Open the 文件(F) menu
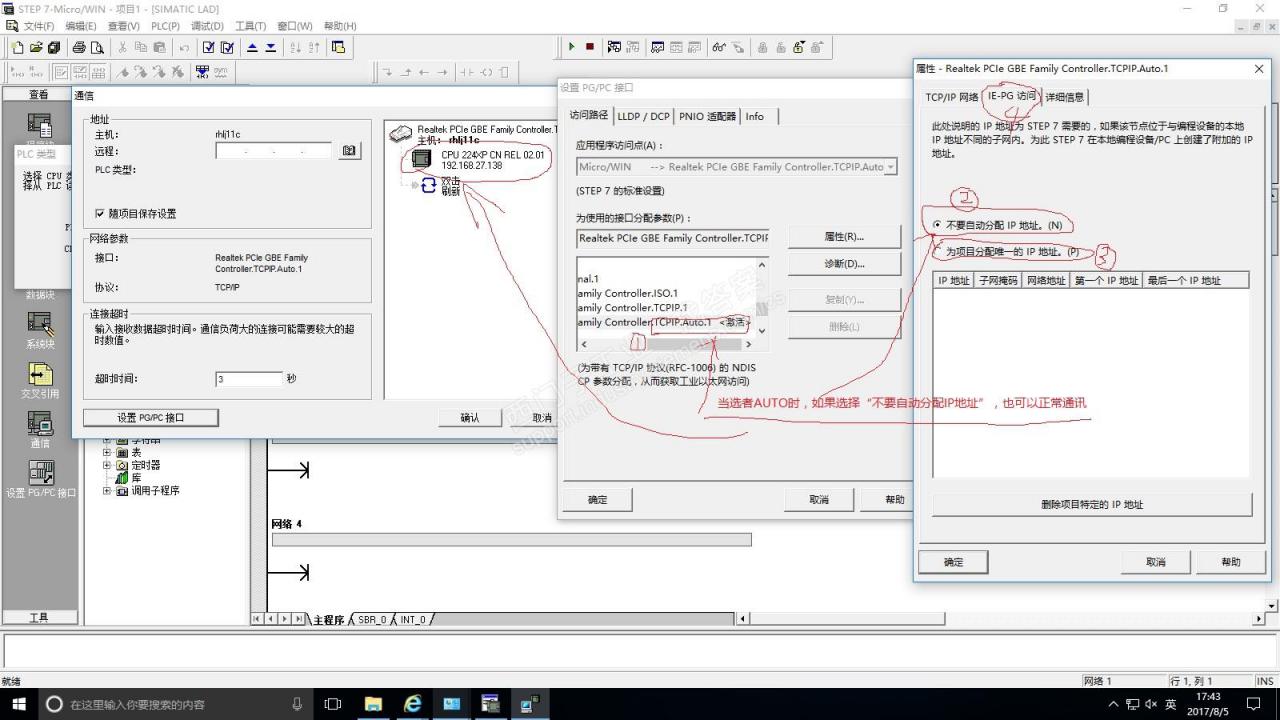Viewport: 1280px width, 720px height. 39,26
